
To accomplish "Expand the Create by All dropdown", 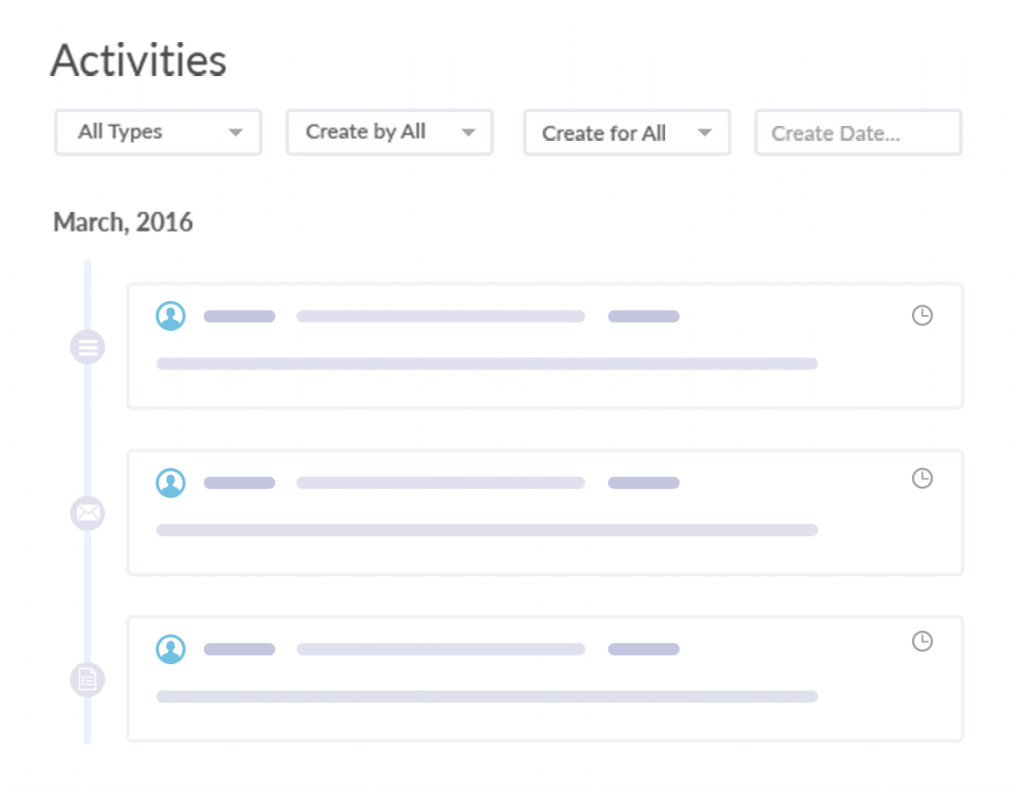I will (x=389, y=132).
